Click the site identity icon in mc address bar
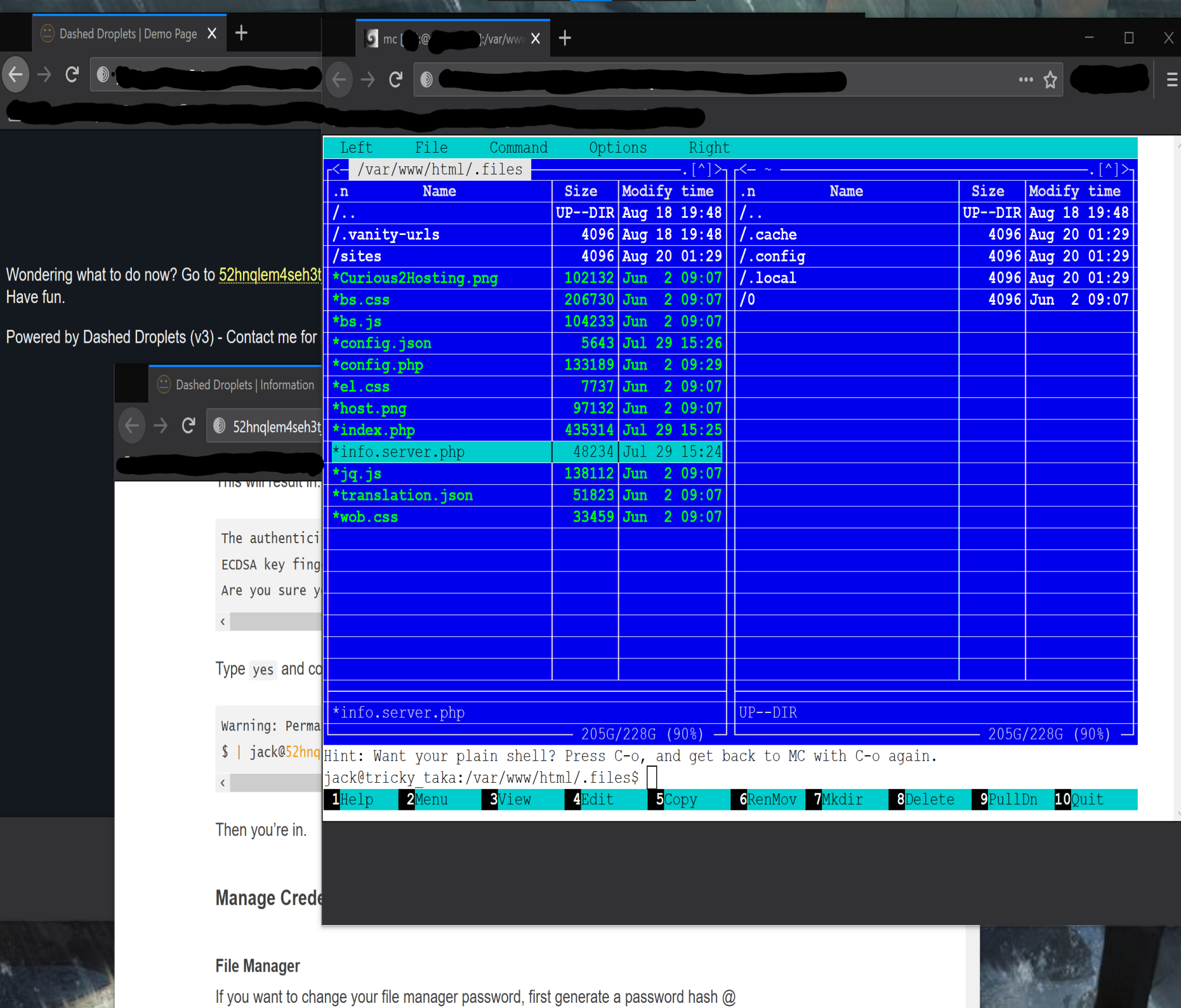Screen dimensions: 1181x1008 tap(426, 79)
